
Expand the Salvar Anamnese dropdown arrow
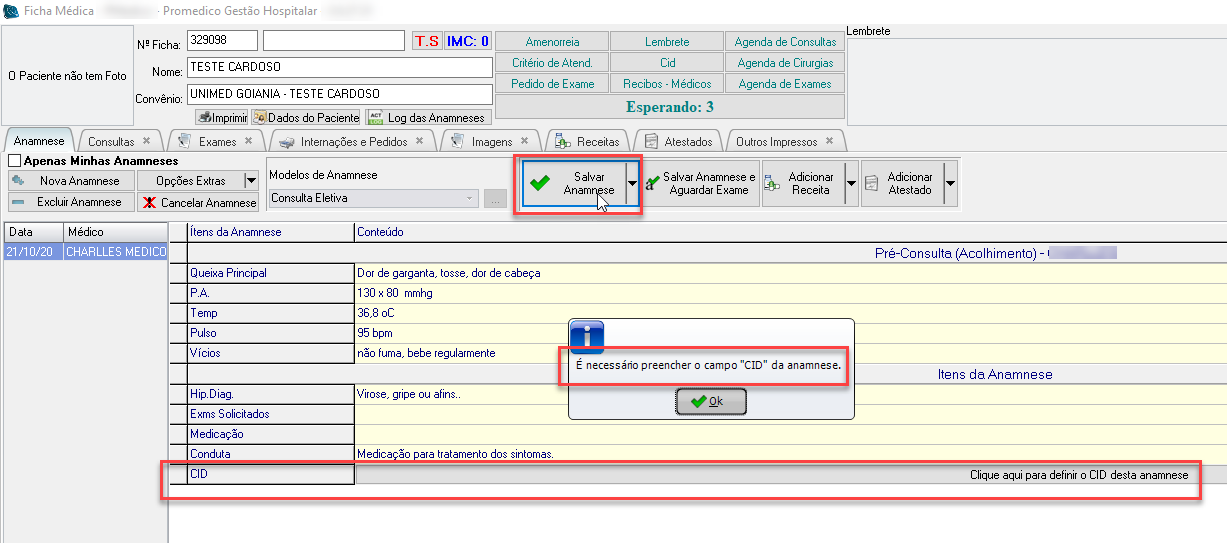pos(632,184)
